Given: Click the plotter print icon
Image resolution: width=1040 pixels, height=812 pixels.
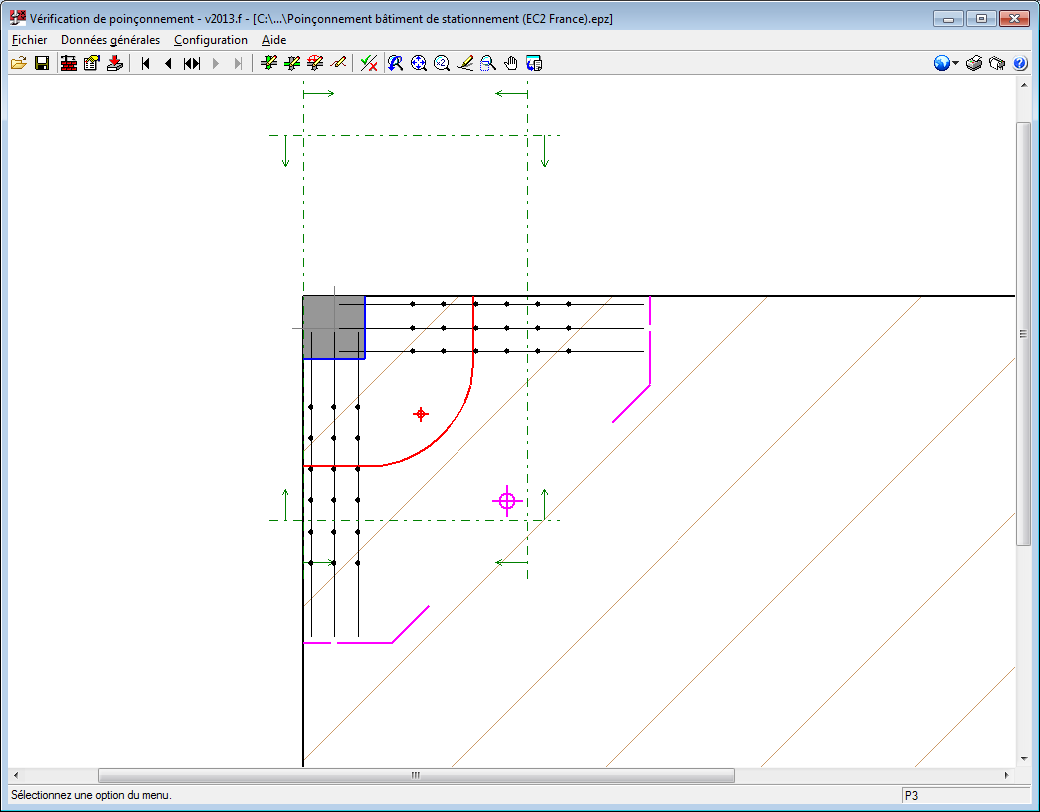Looking at the screenshot, I should click(996, 63).
